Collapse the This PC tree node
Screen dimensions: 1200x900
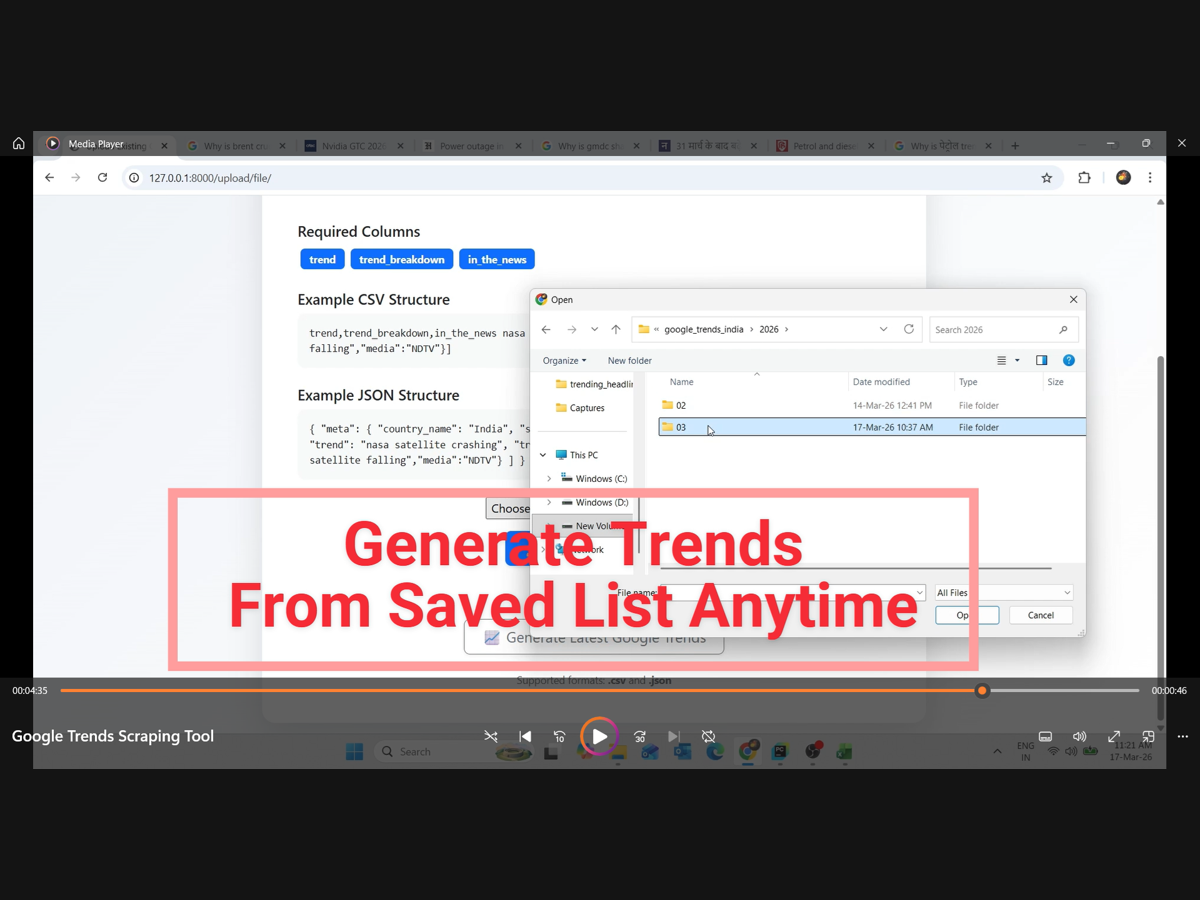[543, 455]
